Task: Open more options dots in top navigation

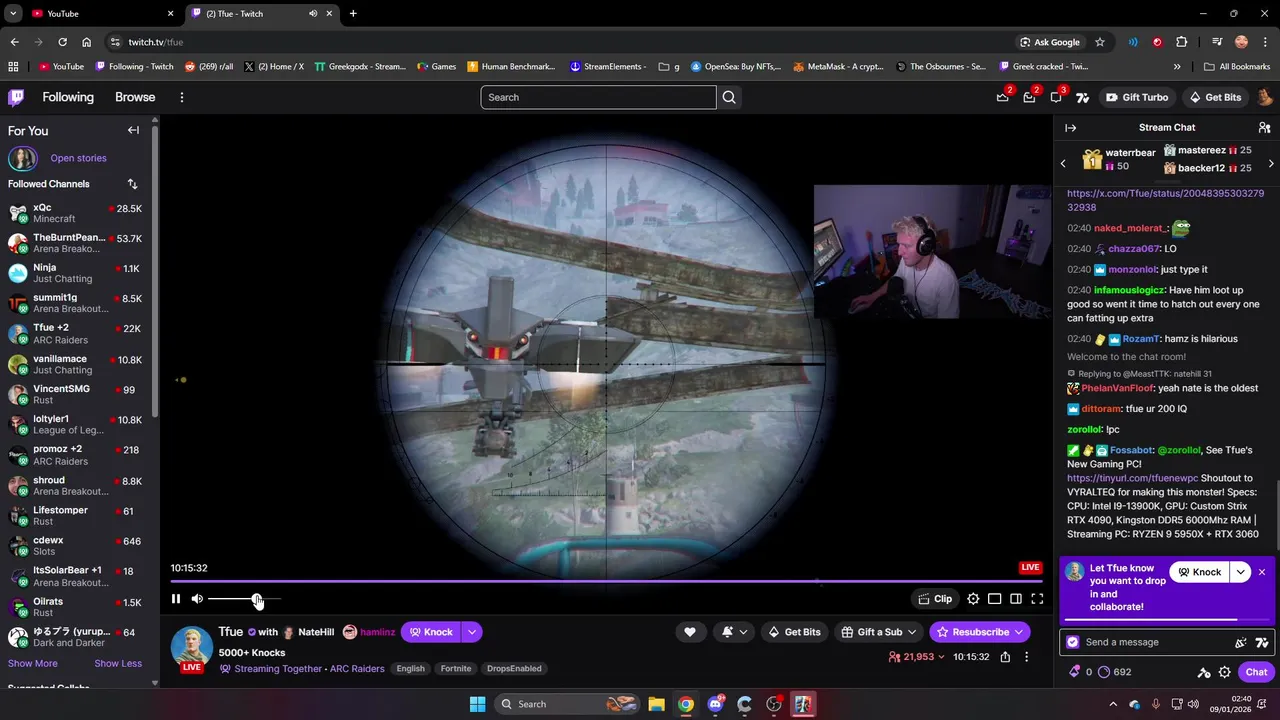Action: click(x=181, y=97)
